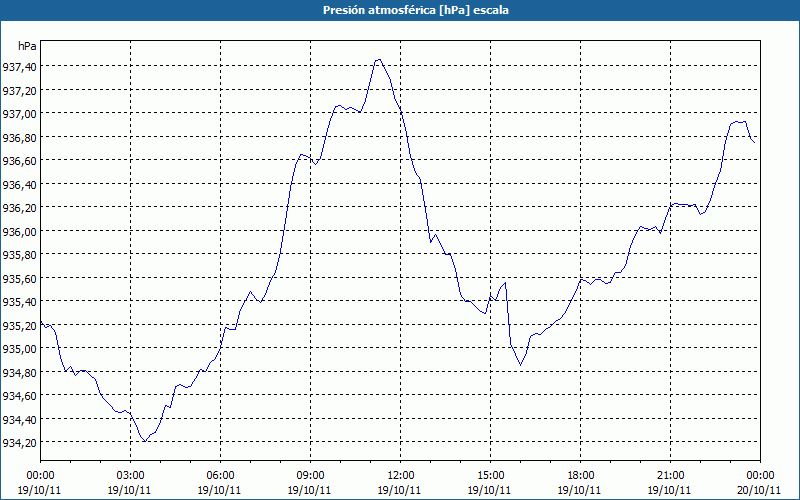
Task: Select the 936,20 y-axis value
Action: tap(19, 208)
